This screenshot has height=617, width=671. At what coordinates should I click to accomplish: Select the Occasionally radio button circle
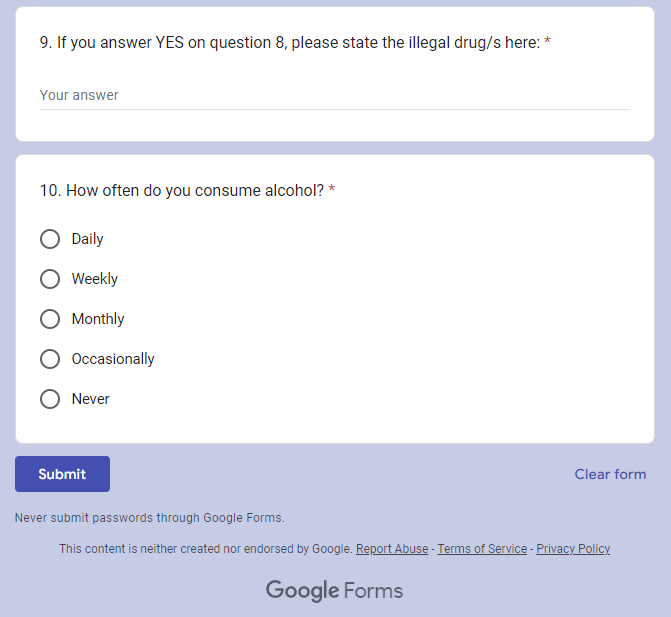[50, 359]
